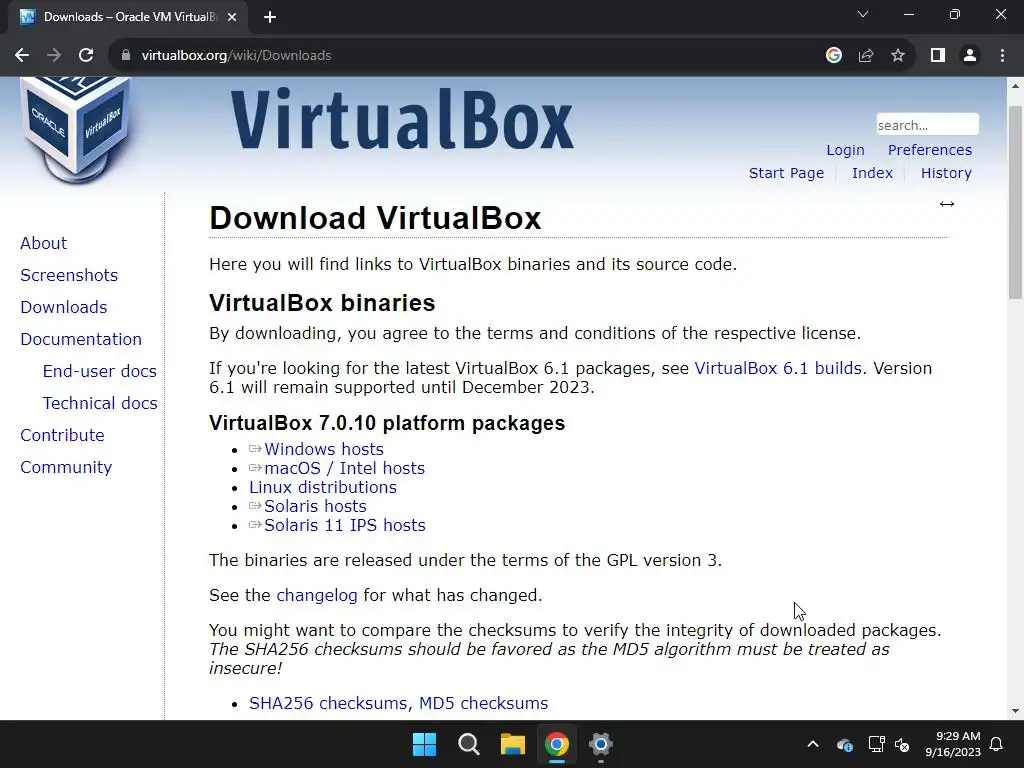Click the address bar URL

click(236, 56)
